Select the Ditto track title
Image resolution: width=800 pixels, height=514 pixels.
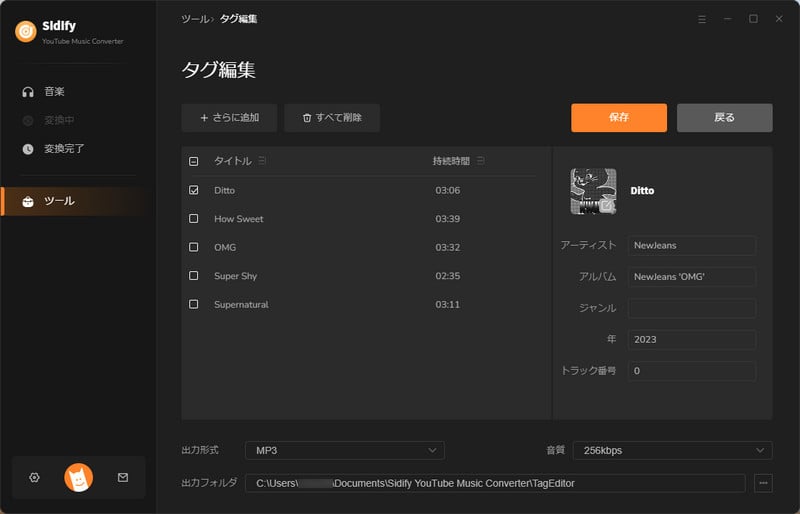(x=224, y=190)
